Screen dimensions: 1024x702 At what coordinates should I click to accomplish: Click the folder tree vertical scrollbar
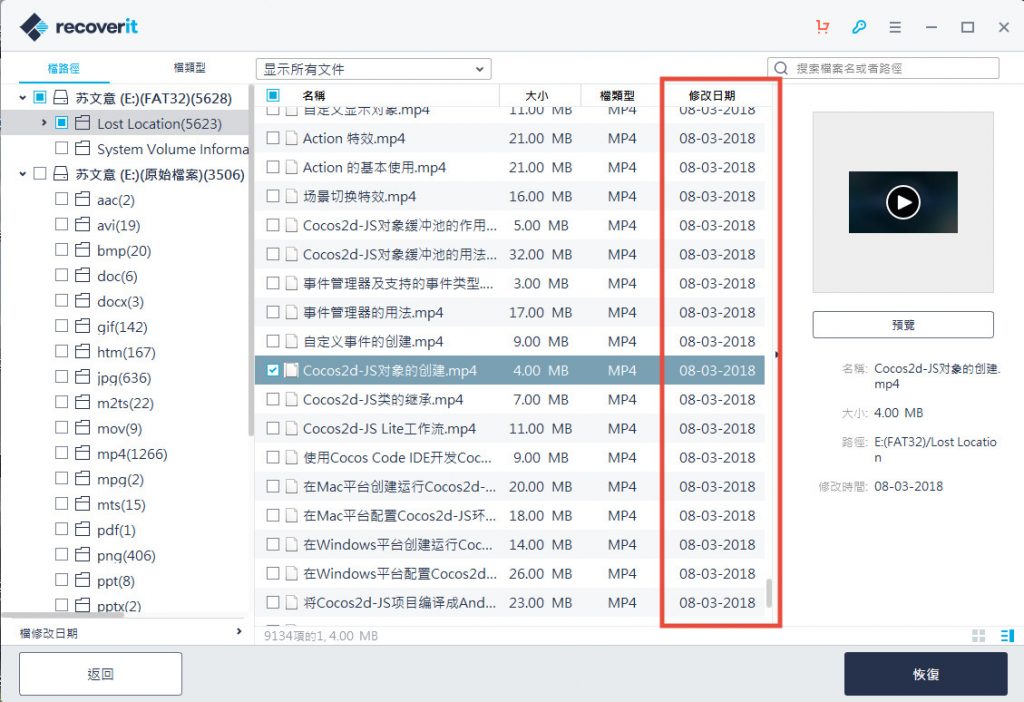250,261
